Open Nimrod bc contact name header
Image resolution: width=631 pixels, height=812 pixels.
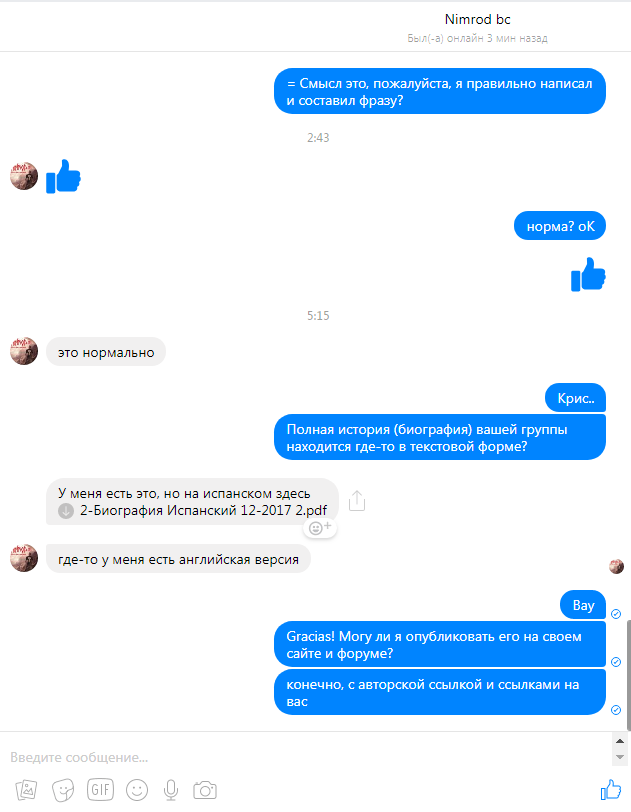(478, 19)
